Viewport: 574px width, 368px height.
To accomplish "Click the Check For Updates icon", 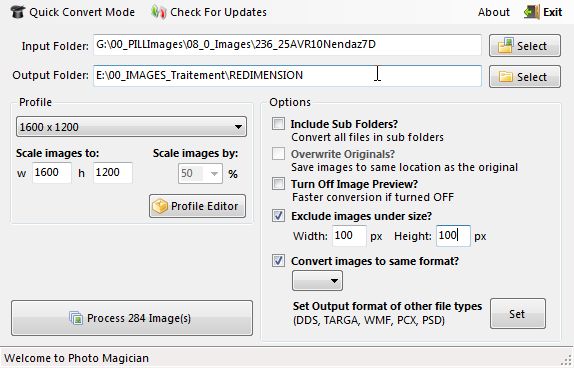I will (159, 12).
